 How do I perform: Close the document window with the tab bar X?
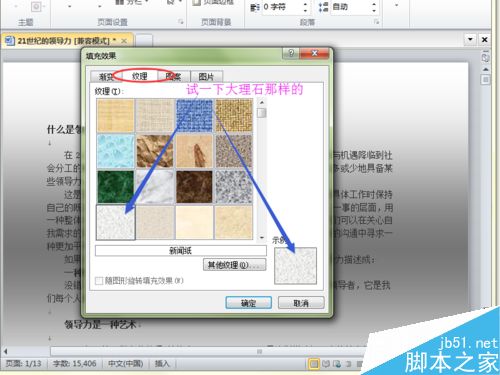coord(484,39)
